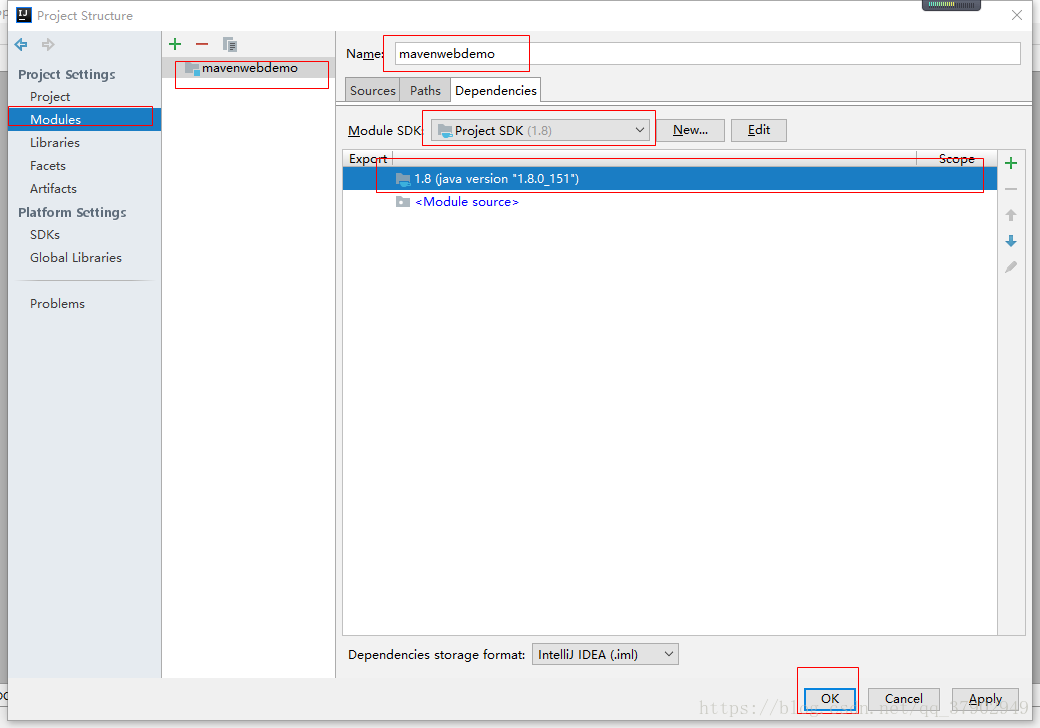Image resolution: width=1040 pixels, height=728 pixels.
Task: Click the module Name input field
Action: [x=707, y=54]
